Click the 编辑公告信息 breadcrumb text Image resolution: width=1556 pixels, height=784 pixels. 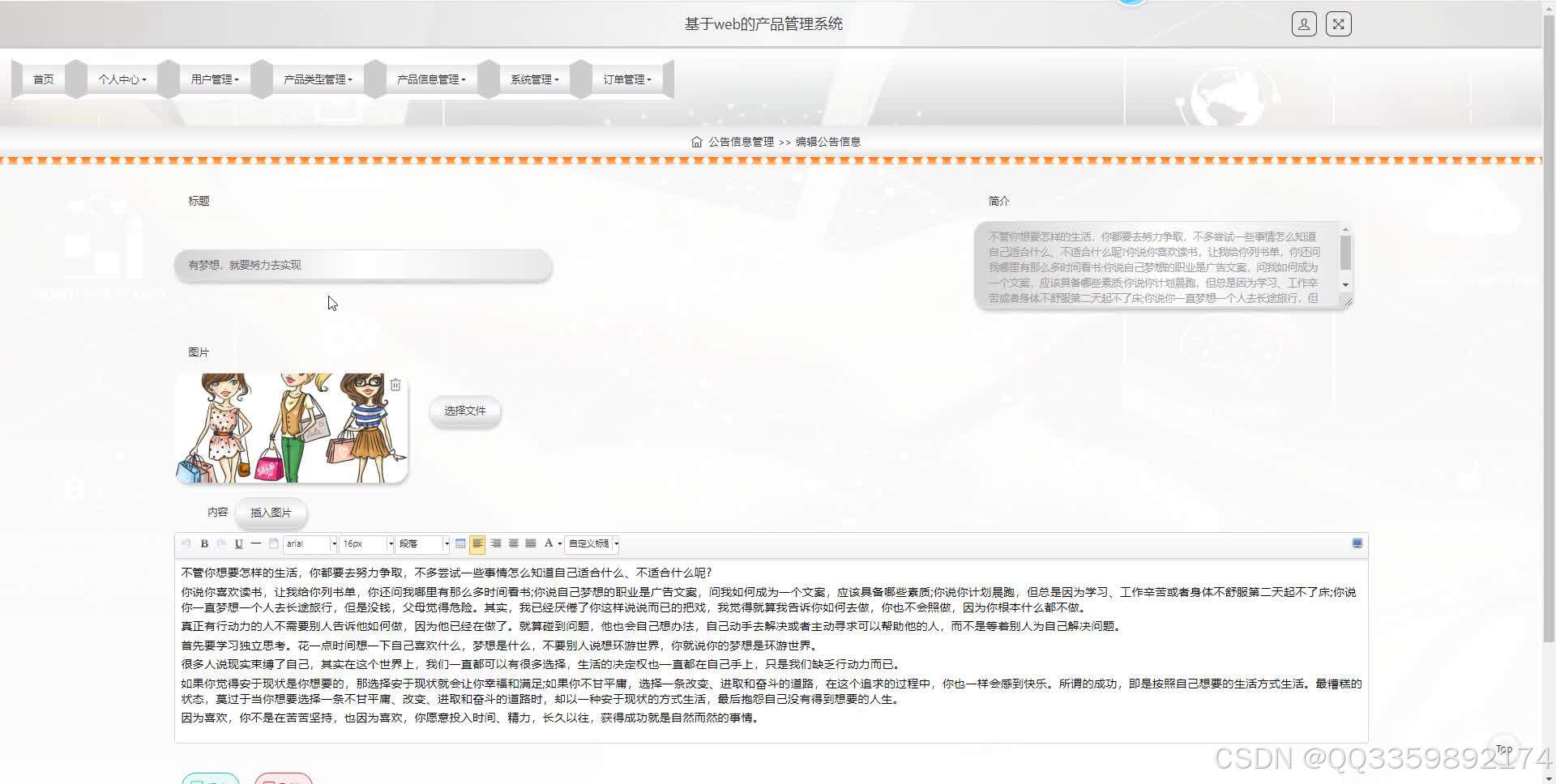pos(828,142)
